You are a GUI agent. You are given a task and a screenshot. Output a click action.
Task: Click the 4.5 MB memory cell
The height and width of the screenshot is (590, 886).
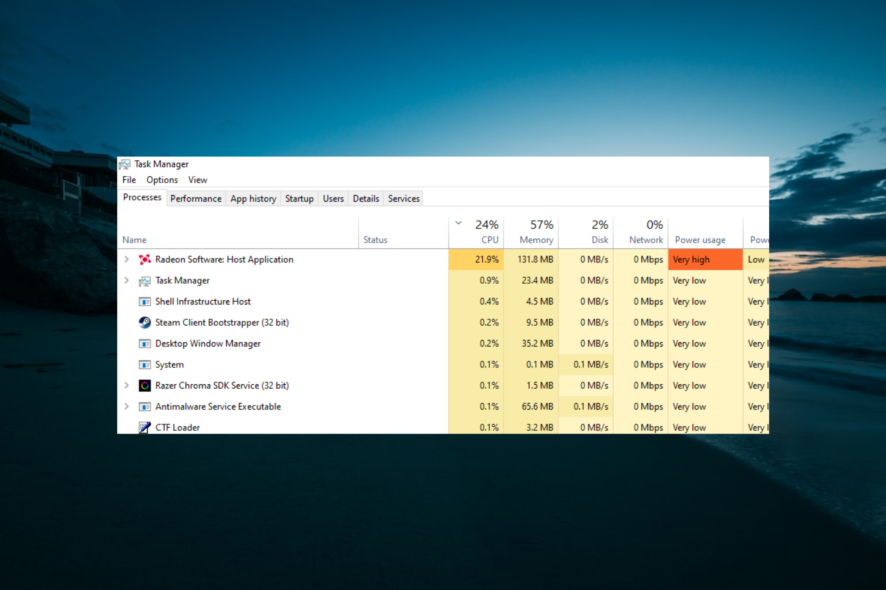click(x=531, y=301)
